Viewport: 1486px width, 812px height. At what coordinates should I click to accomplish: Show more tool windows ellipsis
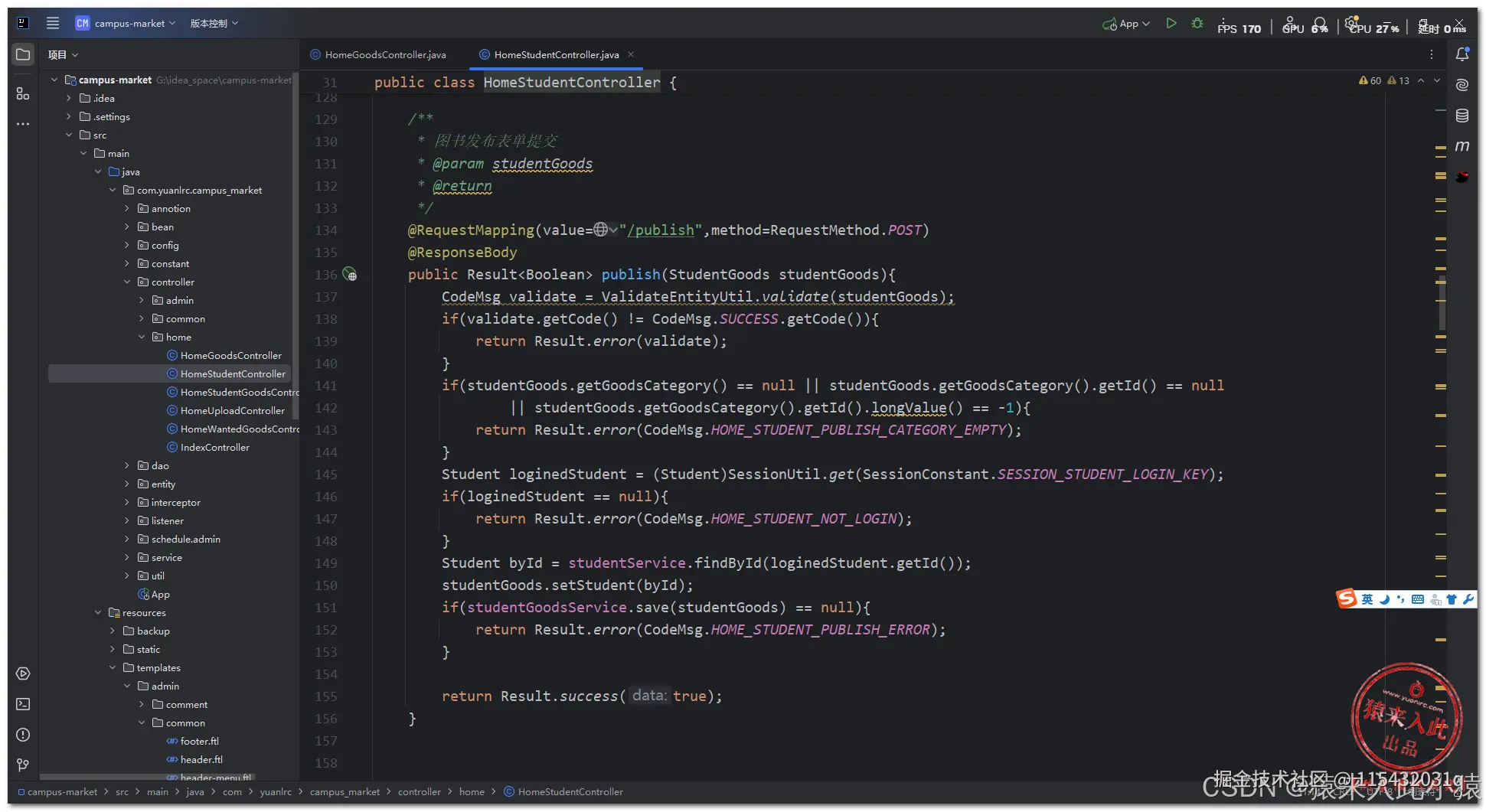tap(23, 123)
